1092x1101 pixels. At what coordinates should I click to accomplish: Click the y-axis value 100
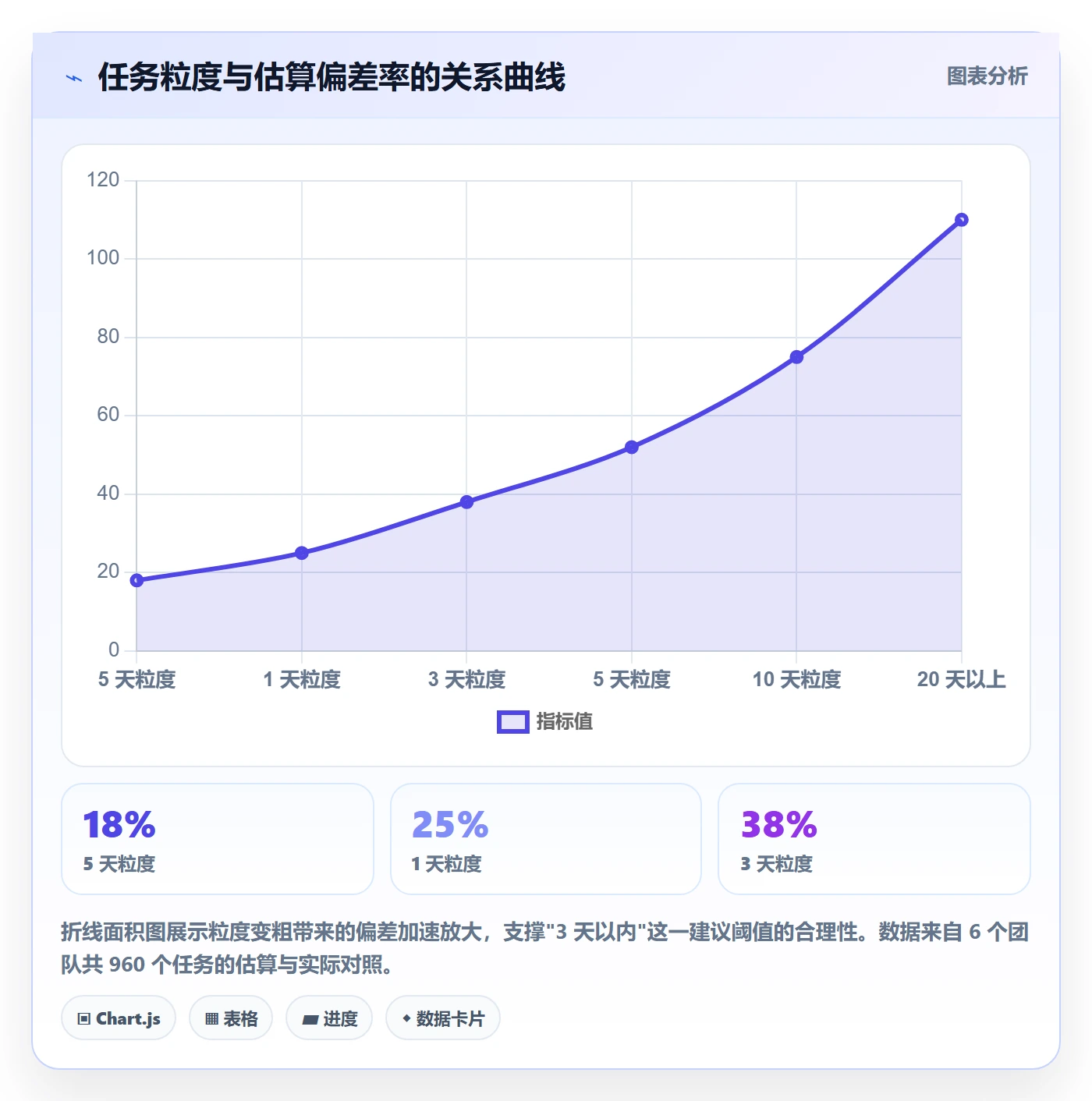(x=103, y=258)
